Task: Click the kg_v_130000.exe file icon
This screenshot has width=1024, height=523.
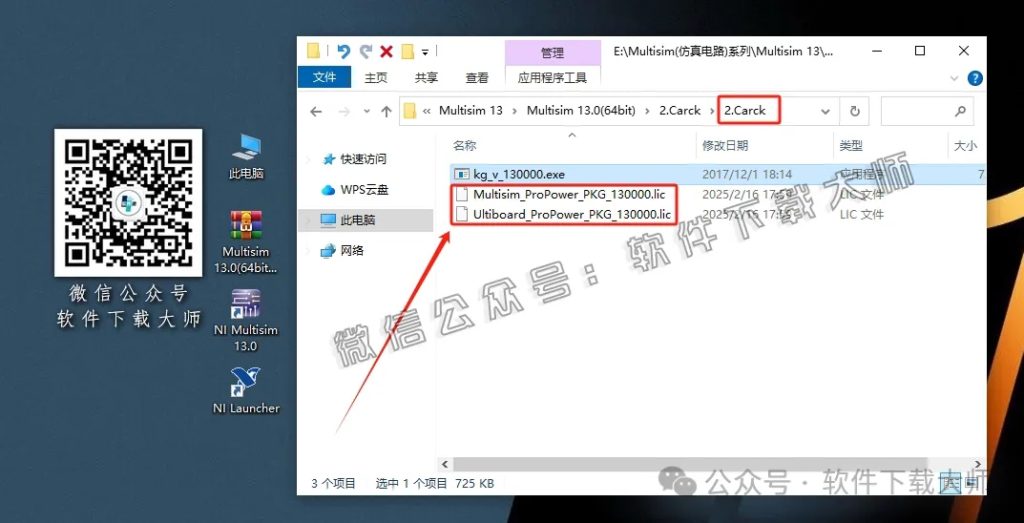Action: click(x=462, y=174)
